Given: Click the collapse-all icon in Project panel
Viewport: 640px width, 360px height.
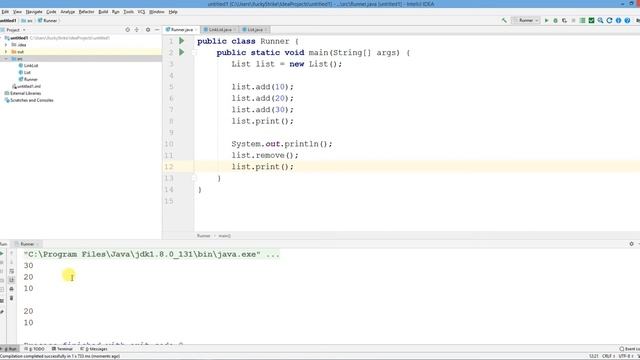Looking at the screenshot, I should click(x=137, y=30).
